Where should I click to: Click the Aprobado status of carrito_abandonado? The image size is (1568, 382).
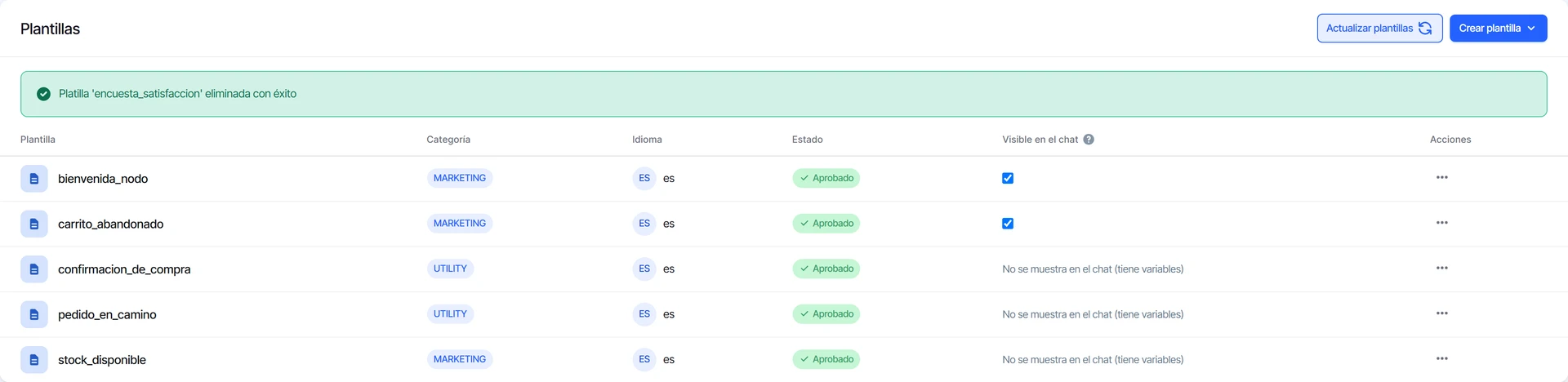click(826, 224)
